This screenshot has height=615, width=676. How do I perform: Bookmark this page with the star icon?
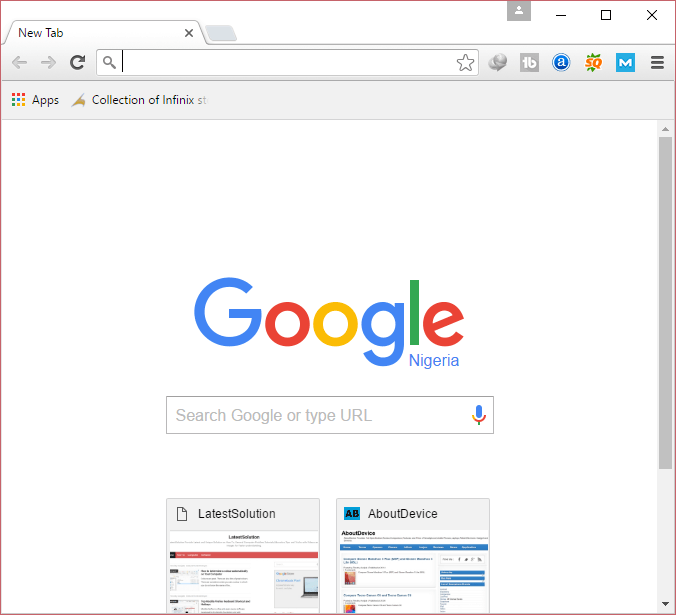click(x=465, y=63)
